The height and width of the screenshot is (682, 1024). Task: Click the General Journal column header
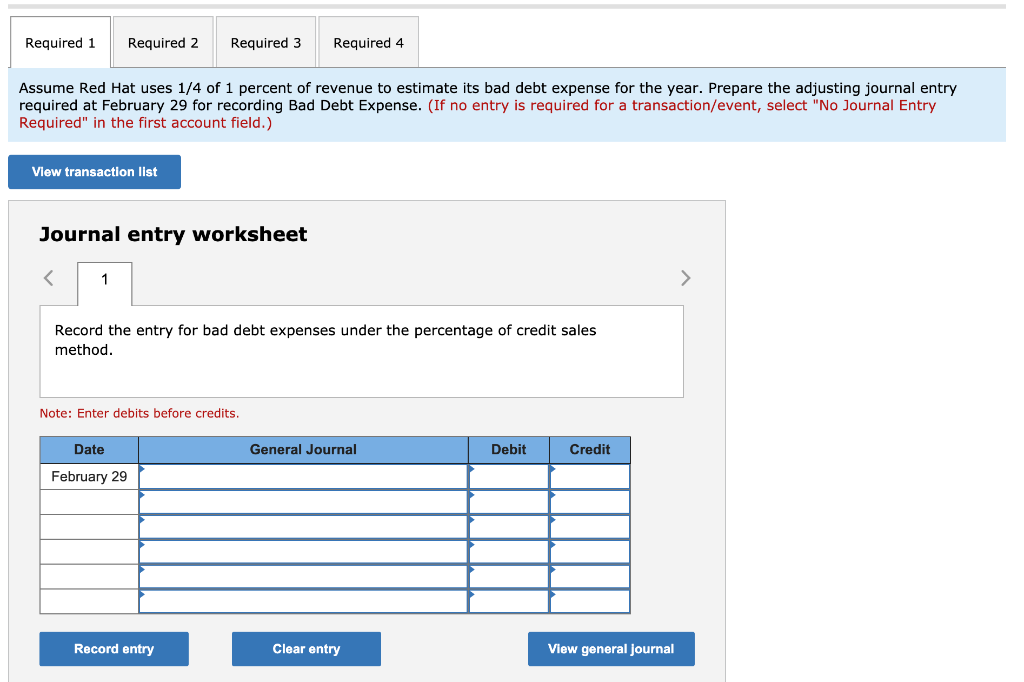[x=303, y=449]
